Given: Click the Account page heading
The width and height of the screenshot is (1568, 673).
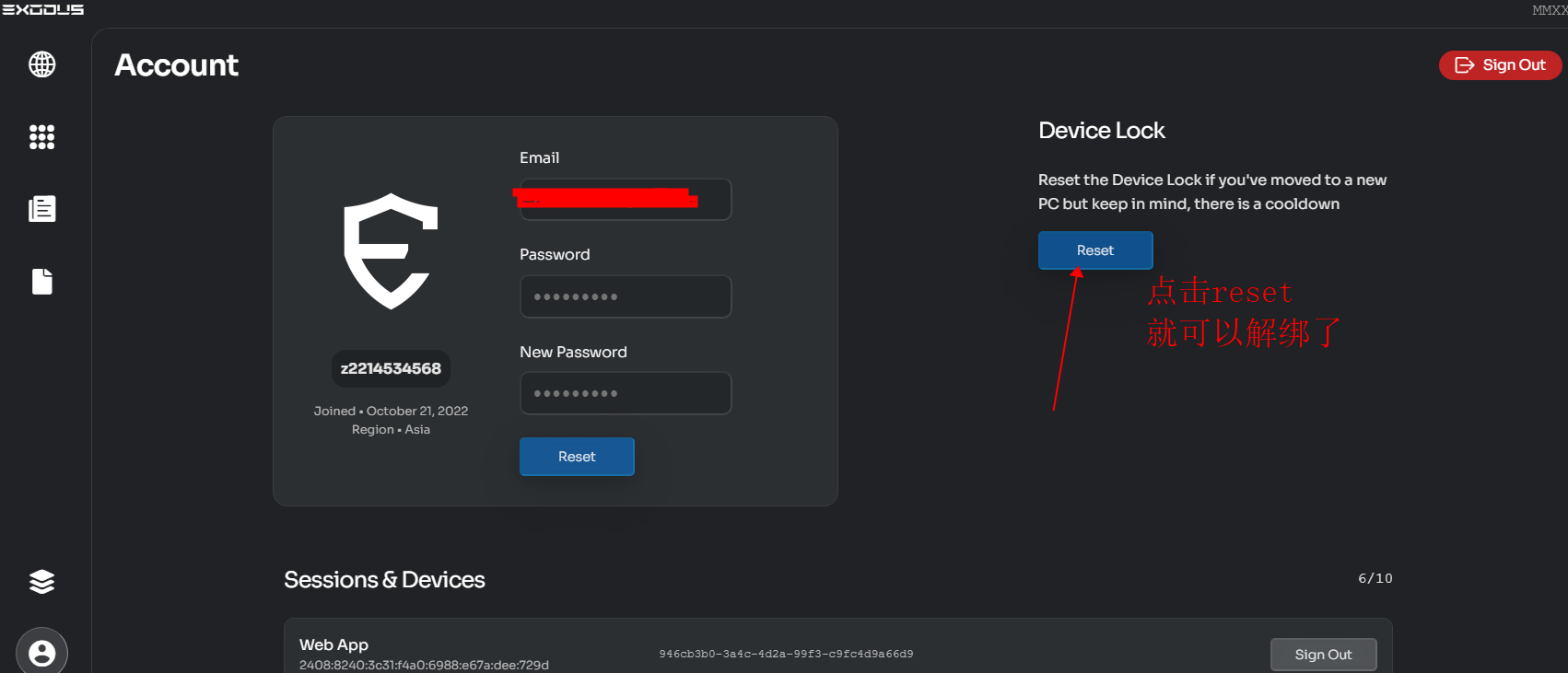Looking at the screenshot, I should coord(177,65).
